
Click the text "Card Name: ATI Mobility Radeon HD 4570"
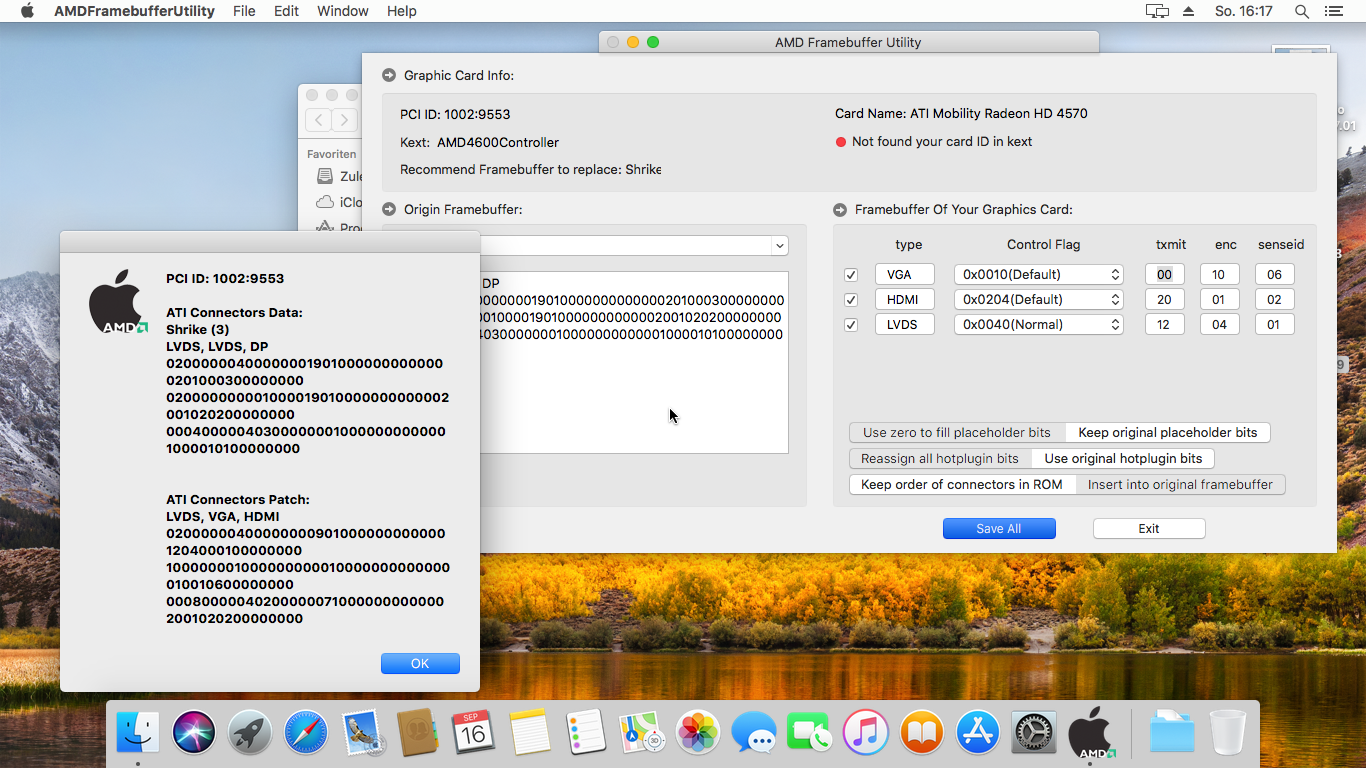coord(961,113)
